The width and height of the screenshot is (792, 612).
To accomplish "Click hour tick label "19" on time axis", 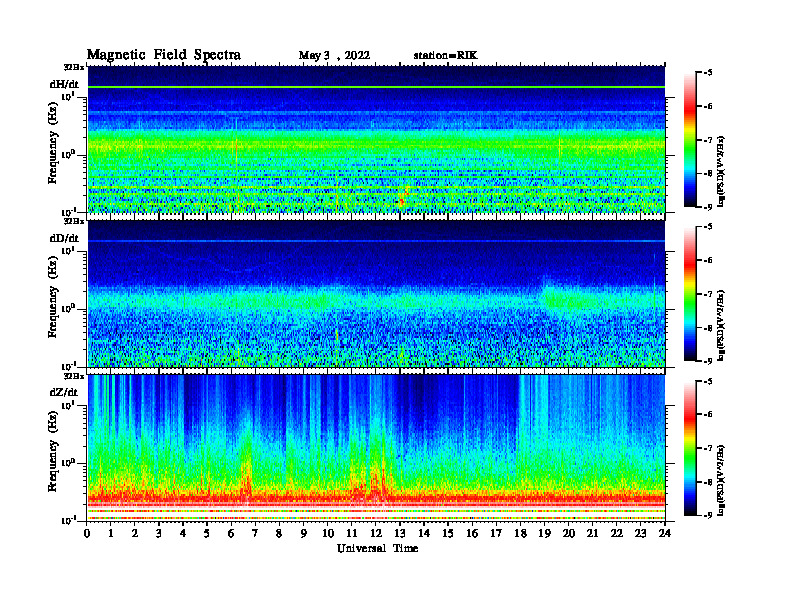I will coord(544,534).
